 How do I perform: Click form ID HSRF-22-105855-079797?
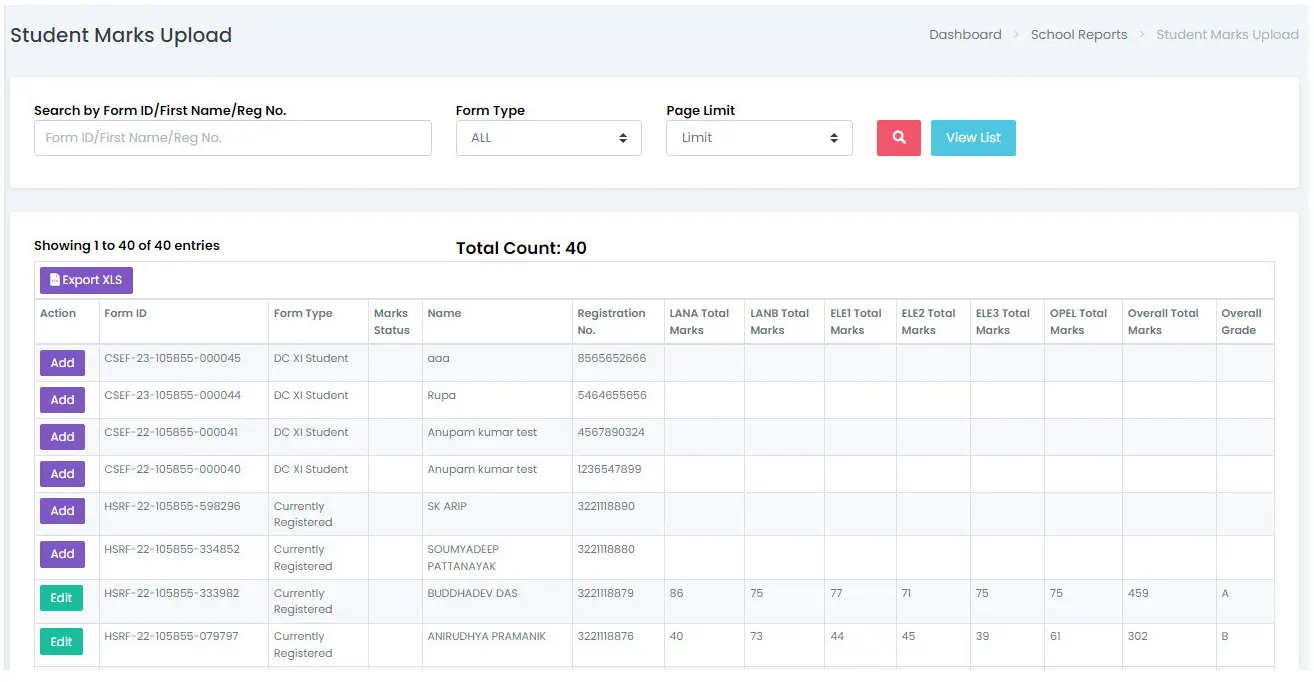tap(171, 636)
